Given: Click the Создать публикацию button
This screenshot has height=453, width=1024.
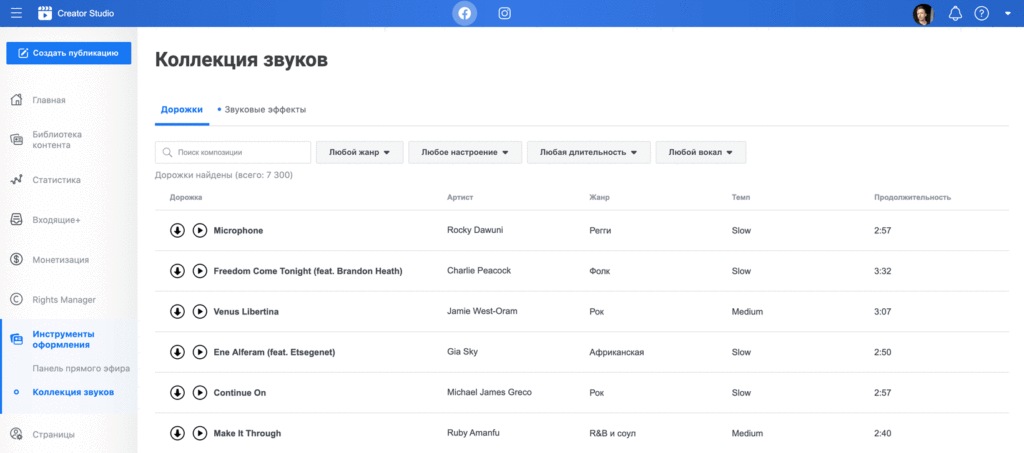Looking at the screenshot, I should 69,53.
